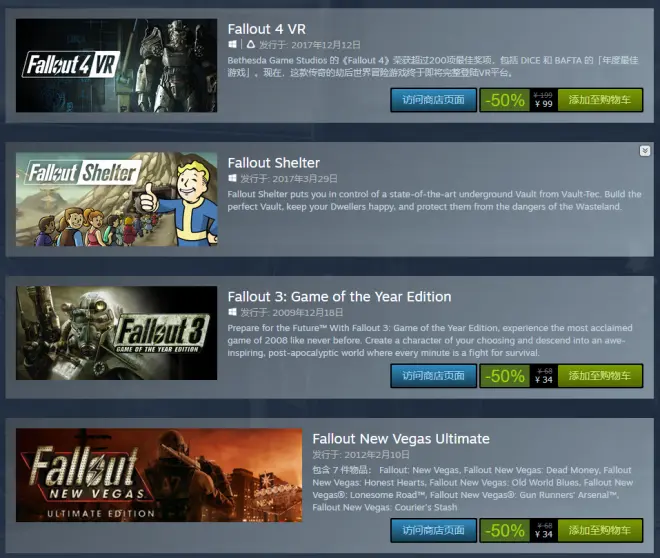Visit store page for Fallout 3 GOTY
660x558 pixels.
[434, 376]
